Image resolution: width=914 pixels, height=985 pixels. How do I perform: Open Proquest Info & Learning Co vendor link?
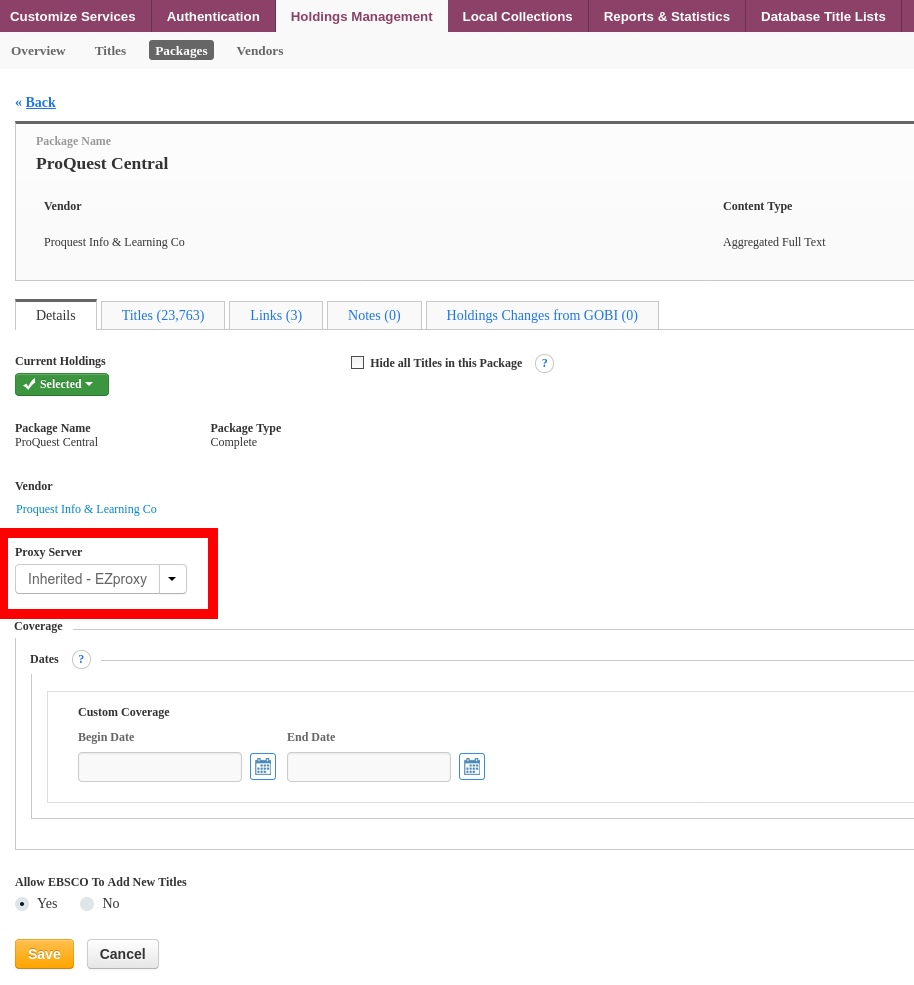86,509
